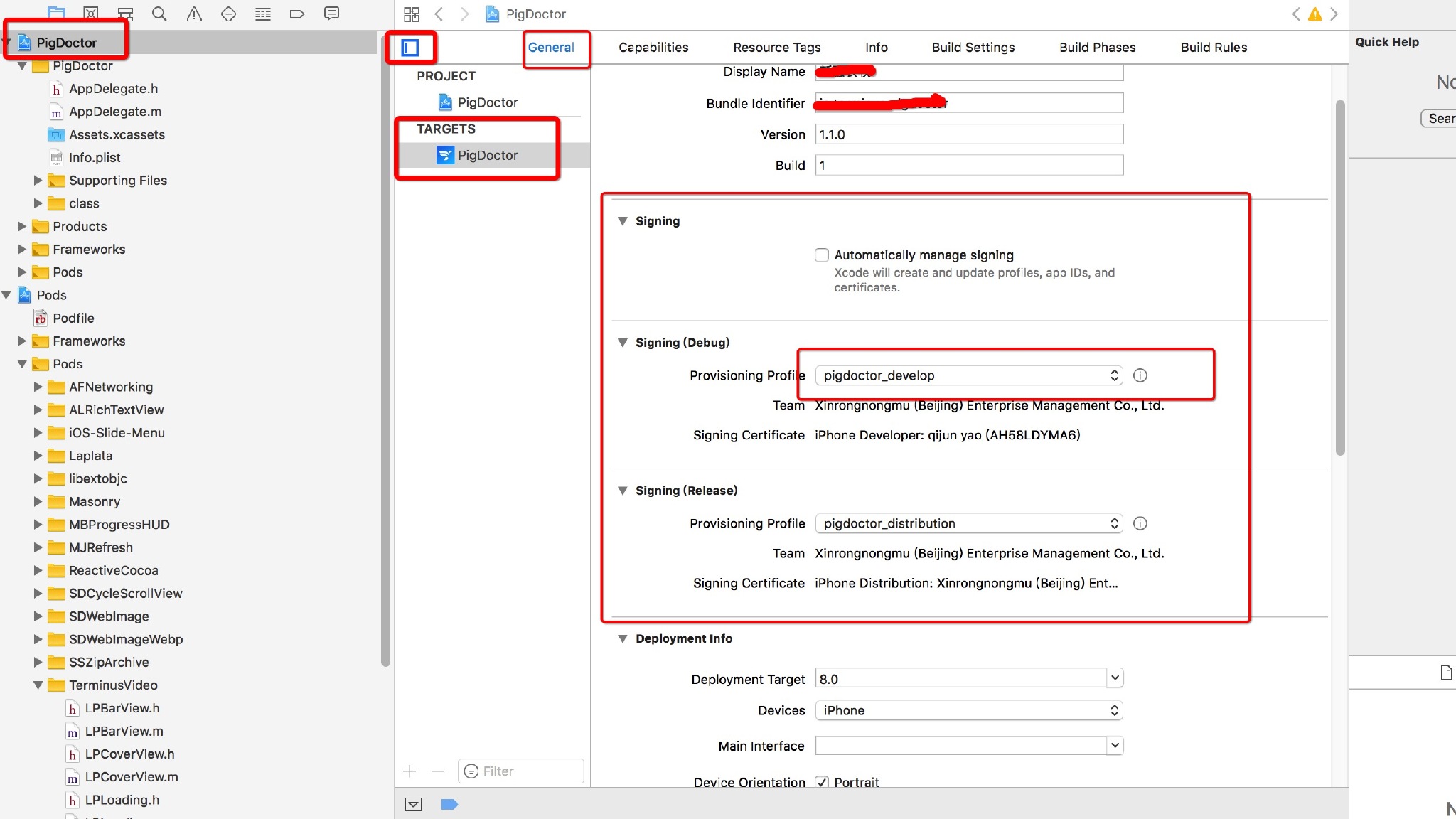Toggle the project and targets list sidebar icon

[410, 48]
